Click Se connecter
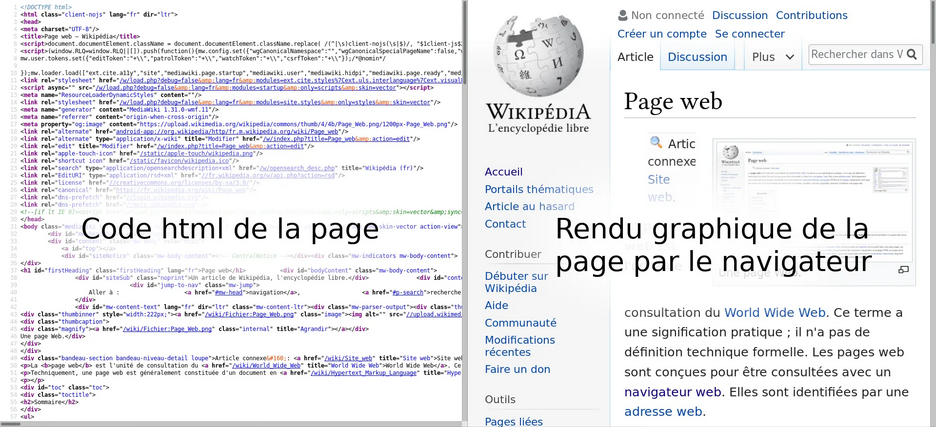Screen dimensions: 936x427 click(750, 34)
